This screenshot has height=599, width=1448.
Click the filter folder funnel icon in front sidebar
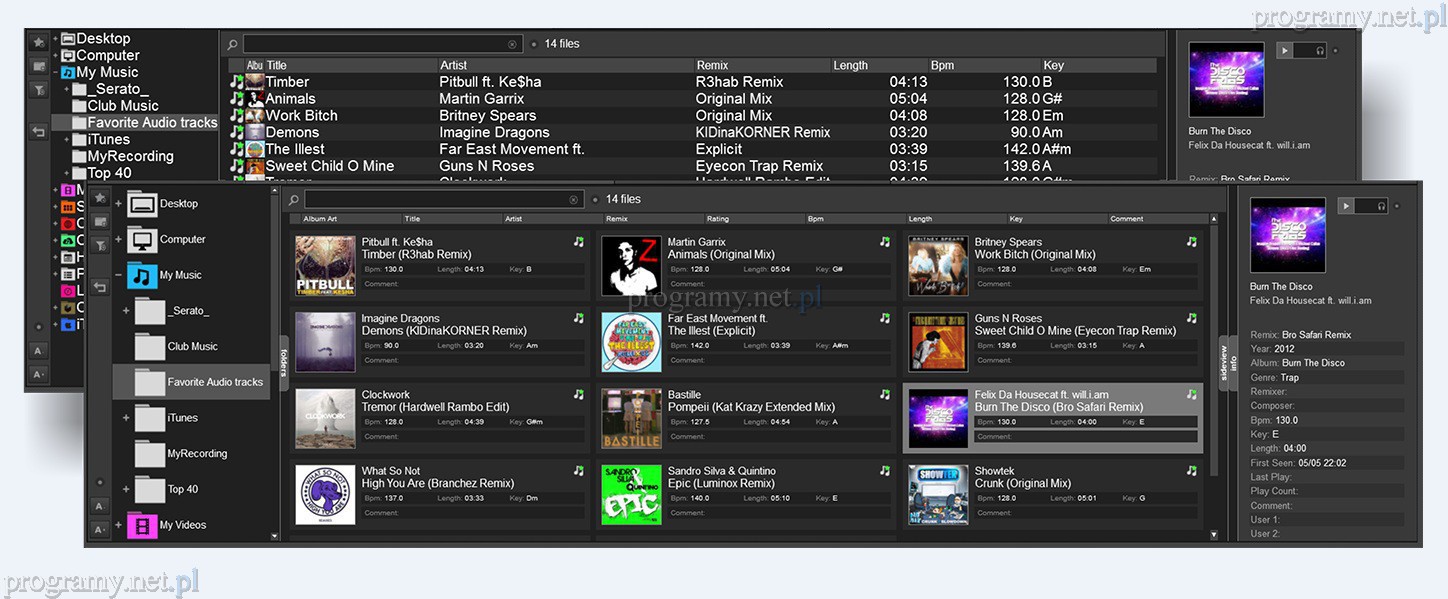click(99, 245)
